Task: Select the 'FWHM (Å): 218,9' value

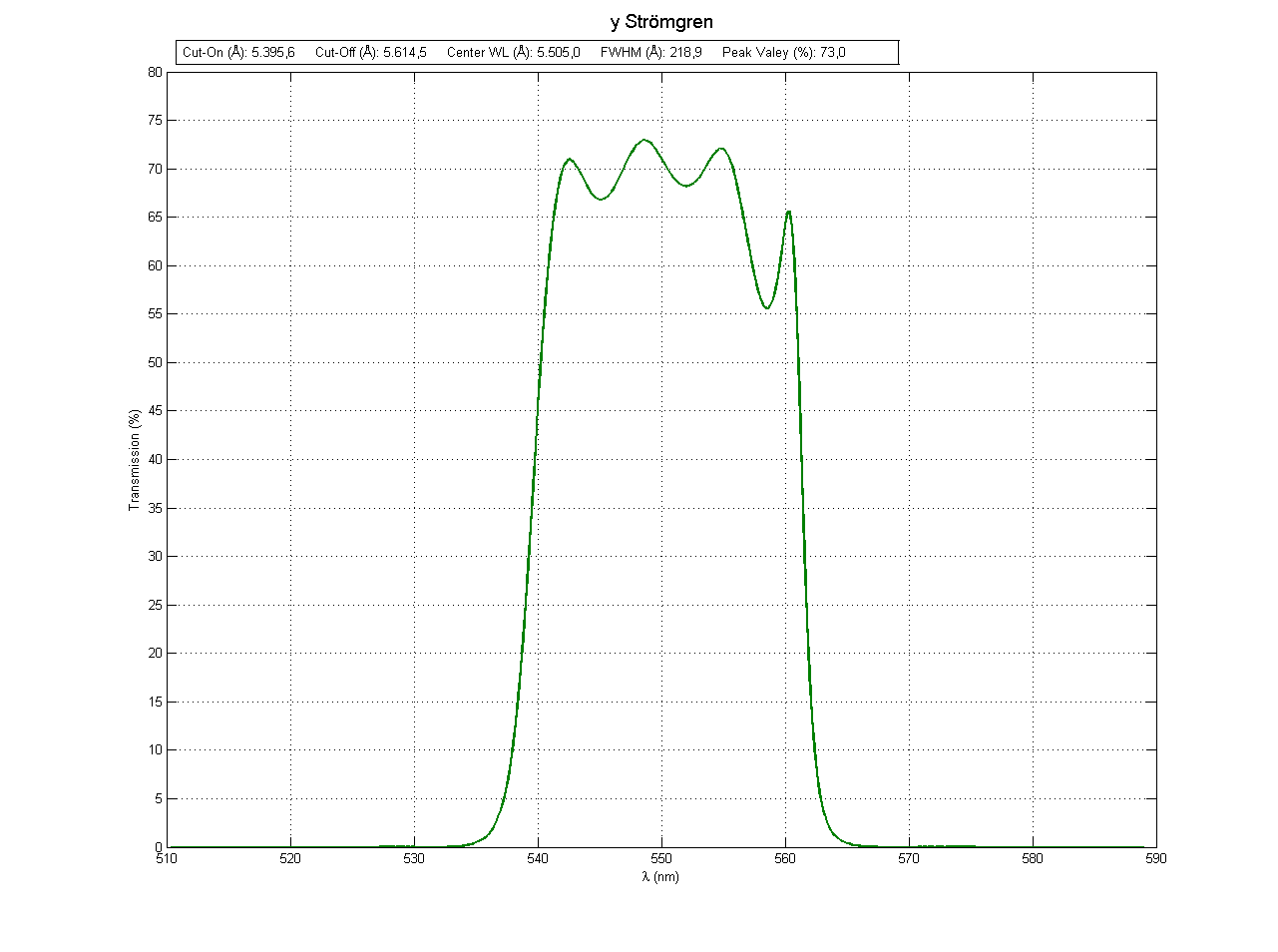Action: point(651,53)
